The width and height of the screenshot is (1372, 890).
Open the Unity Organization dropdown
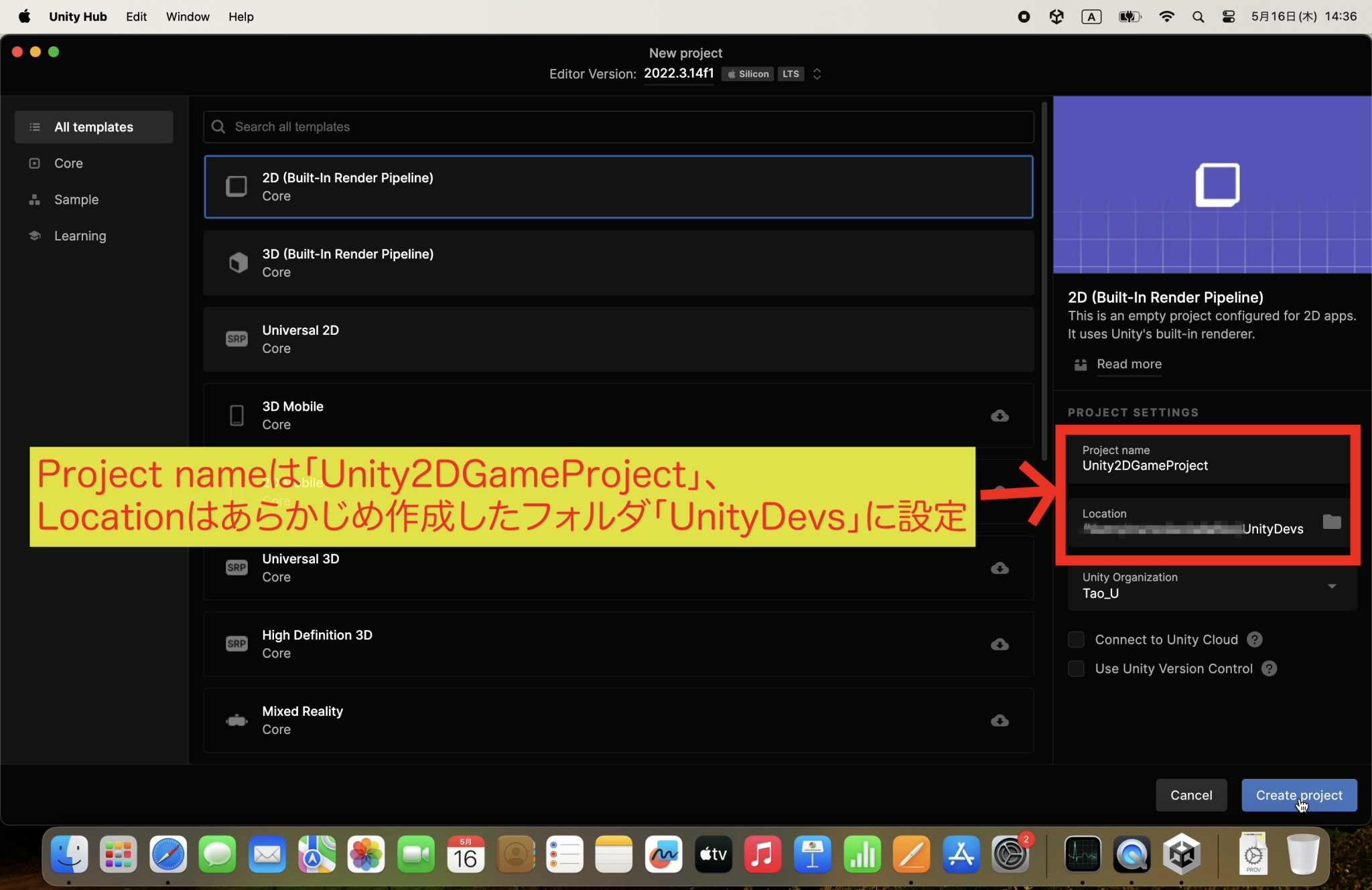[x=1332, y=585]
